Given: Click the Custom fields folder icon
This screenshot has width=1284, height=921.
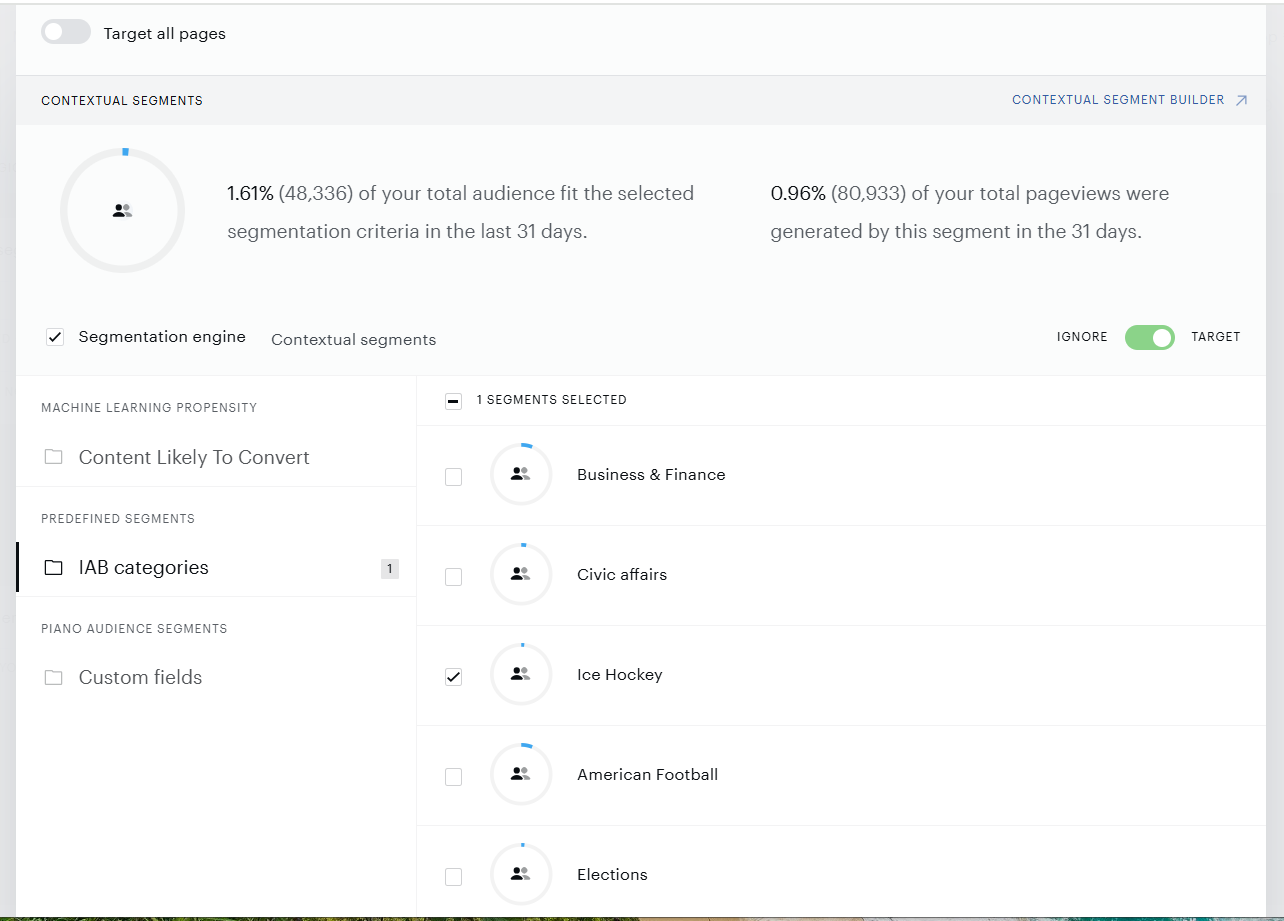Looking at the screenshot, I should click(x=53, y=677).
